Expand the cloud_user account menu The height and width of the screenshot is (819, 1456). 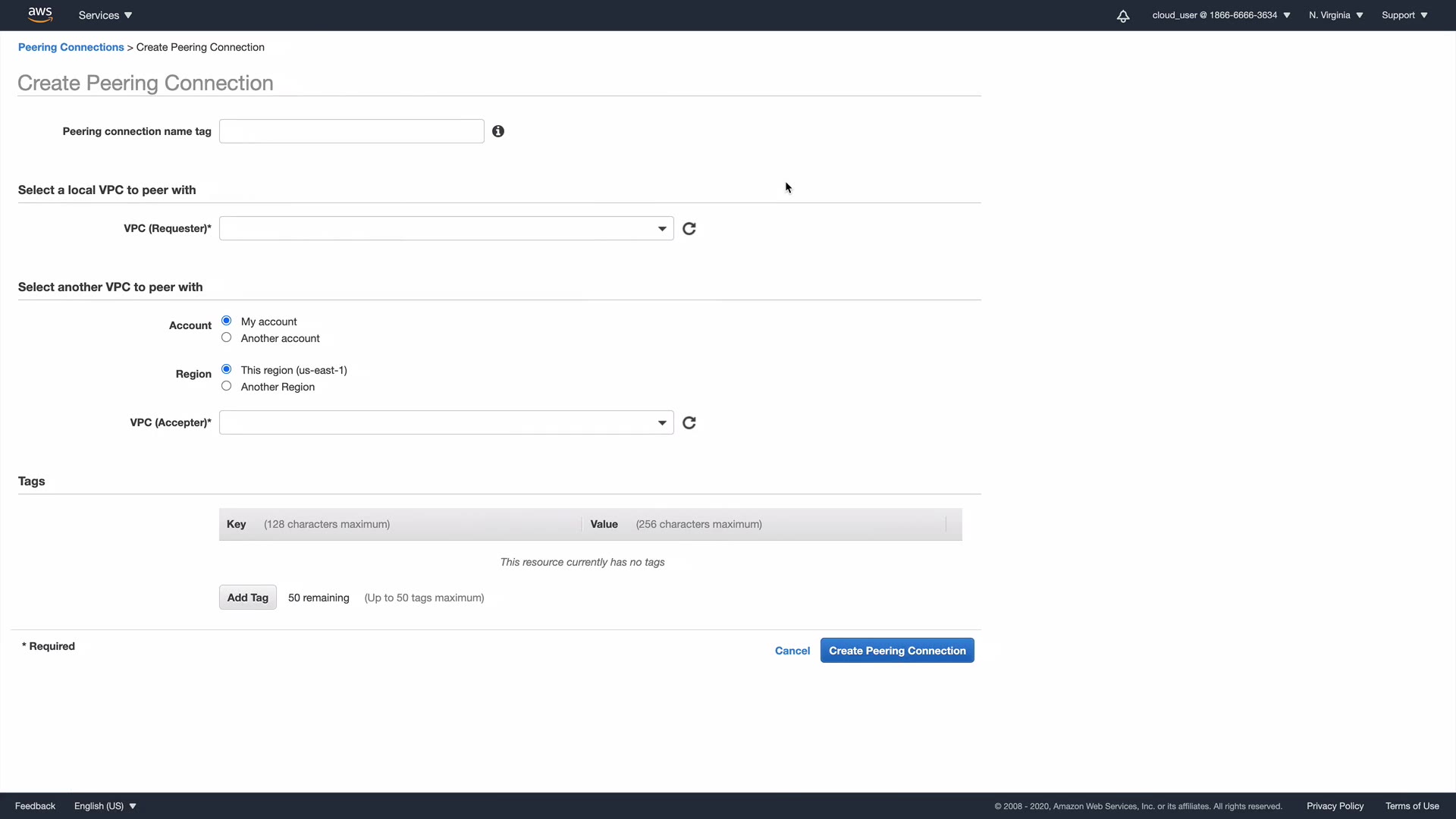(x=1221, y=15)
